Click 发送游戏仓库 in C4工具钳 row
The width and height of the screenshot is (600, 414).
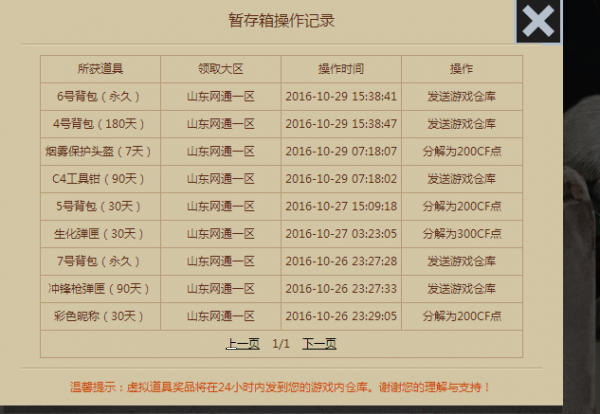[x=461, y=179]
